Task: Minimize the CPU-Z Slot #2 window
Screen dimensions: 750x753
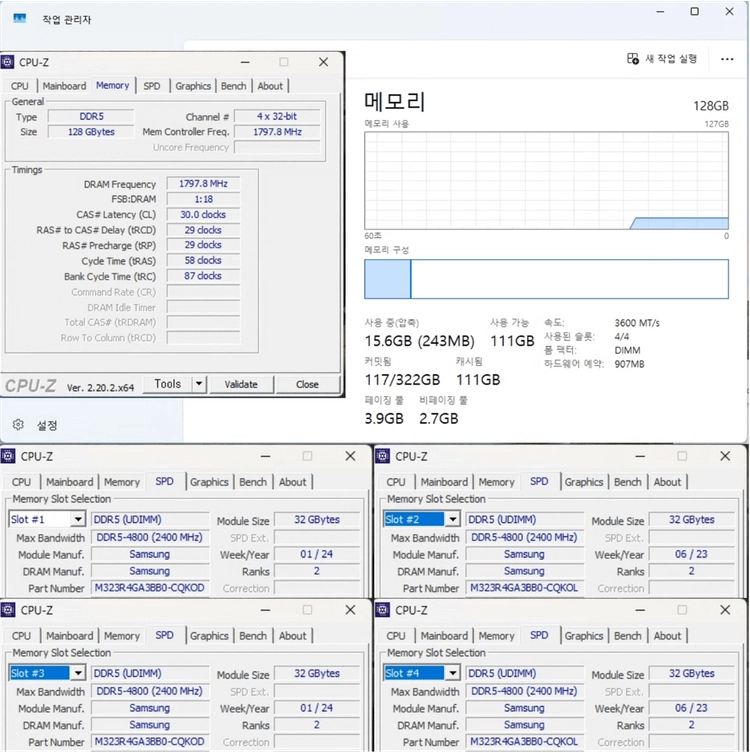Action: (640, 456)
